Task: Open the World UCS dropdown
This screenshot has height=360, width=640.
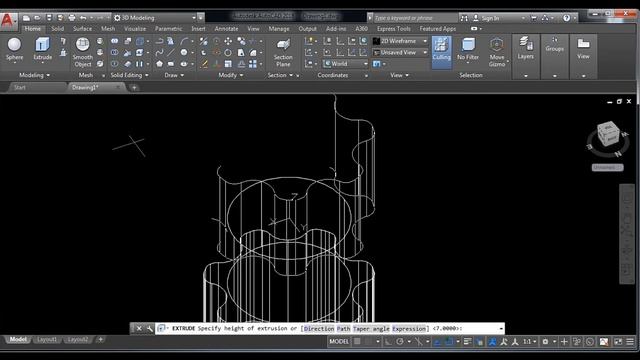Action: pyautogui.click(x=345, y=64)
